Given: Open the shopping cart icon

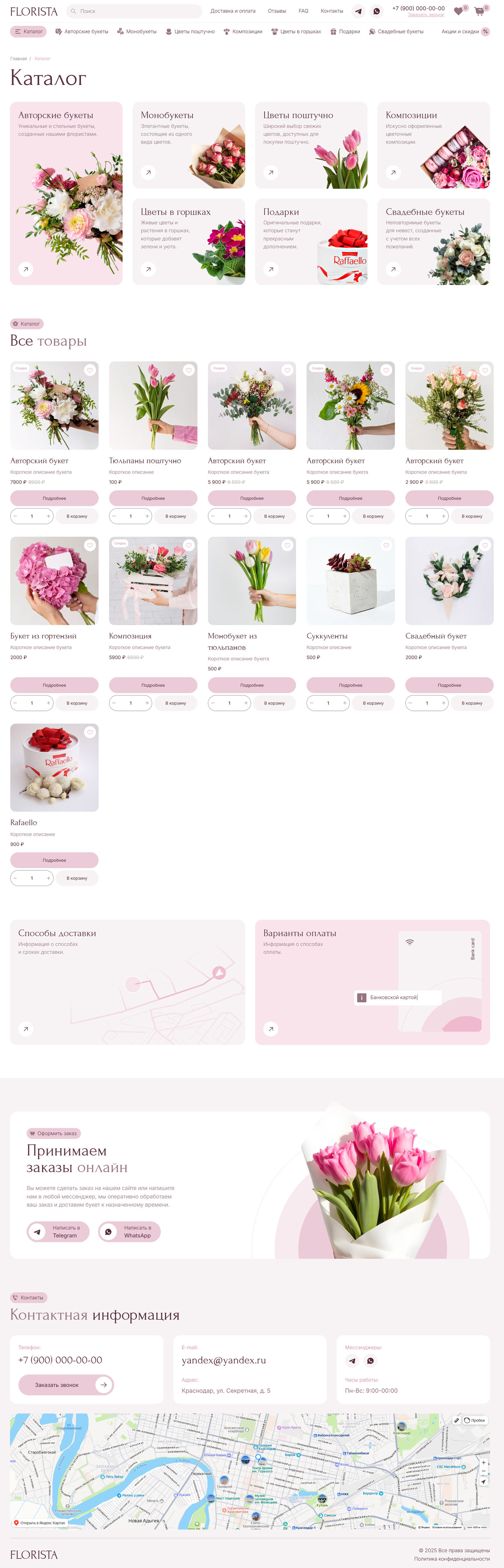Looking at the screenshot, I should [x=479, y=11].
